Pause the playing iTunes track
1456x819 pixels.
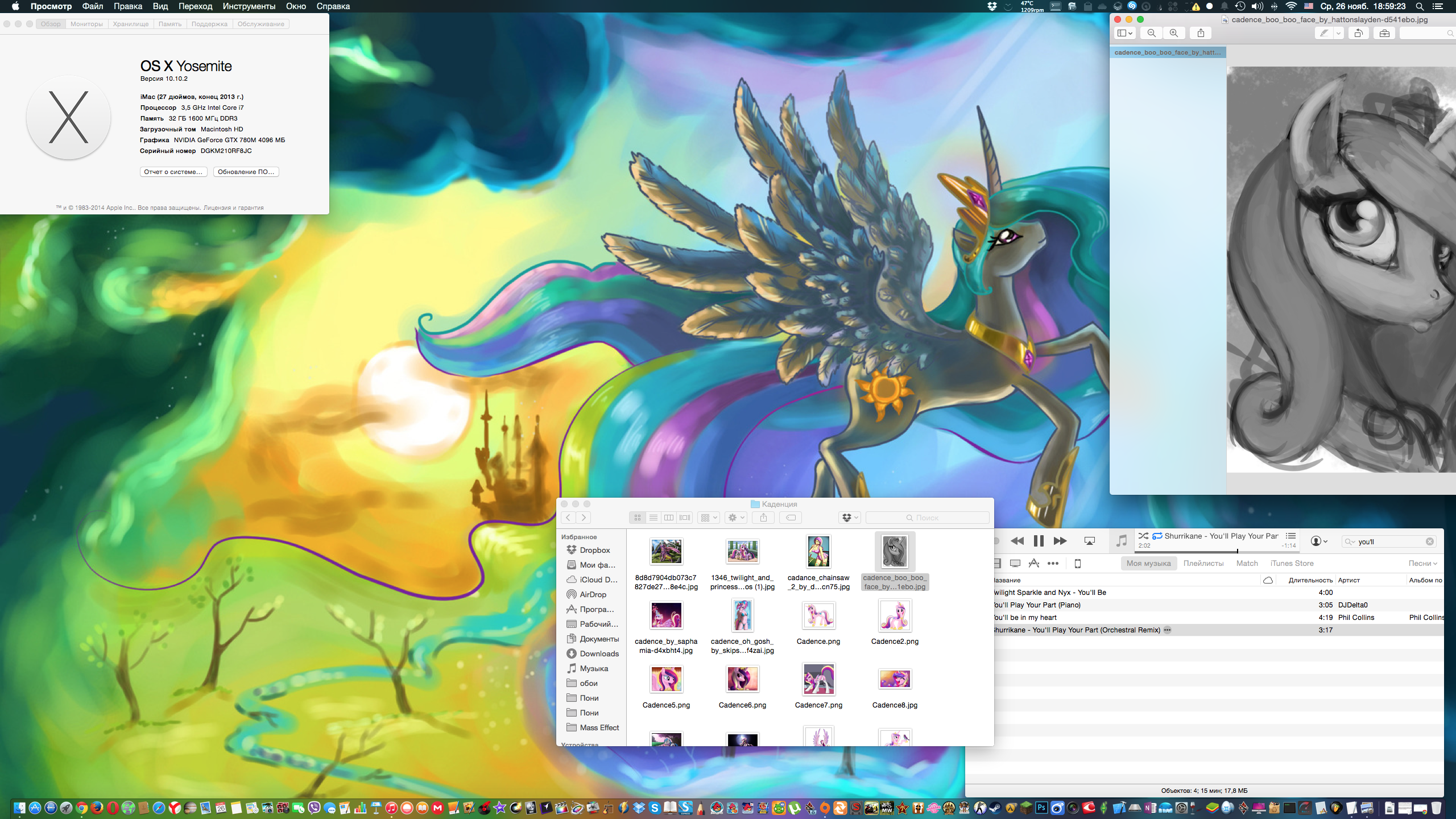click(1039, 541)
